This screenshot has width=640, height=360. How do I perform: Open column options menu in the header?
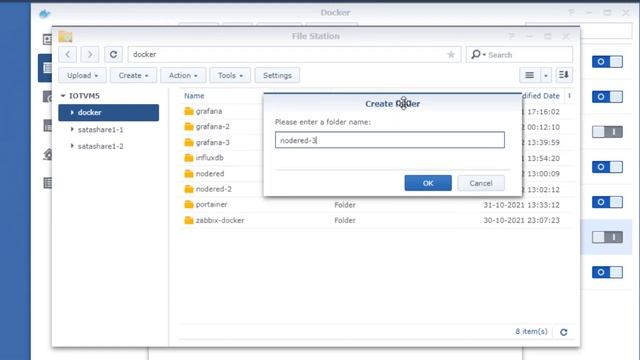click(569, 96)
